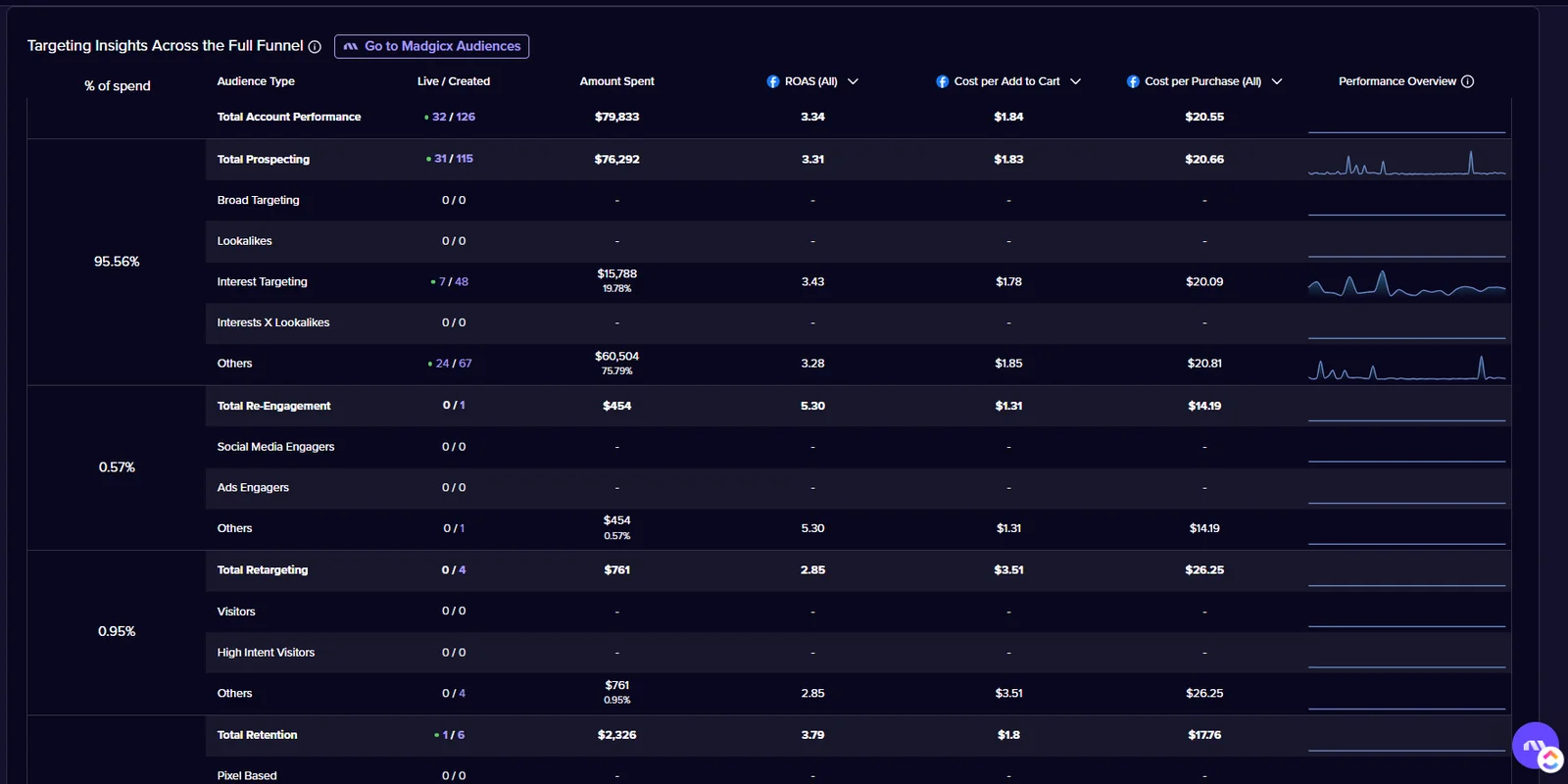
Task: Open the Madgicx chat widget icon
Action: [x=1537, y=747]
